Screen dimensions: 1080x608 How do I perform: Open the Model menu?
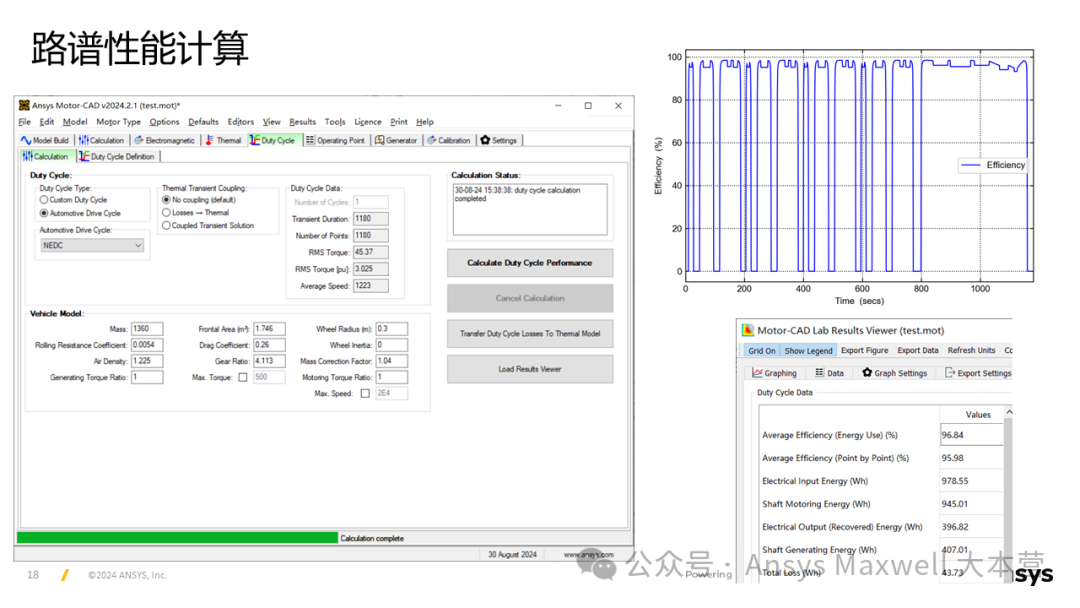(75, 122)
